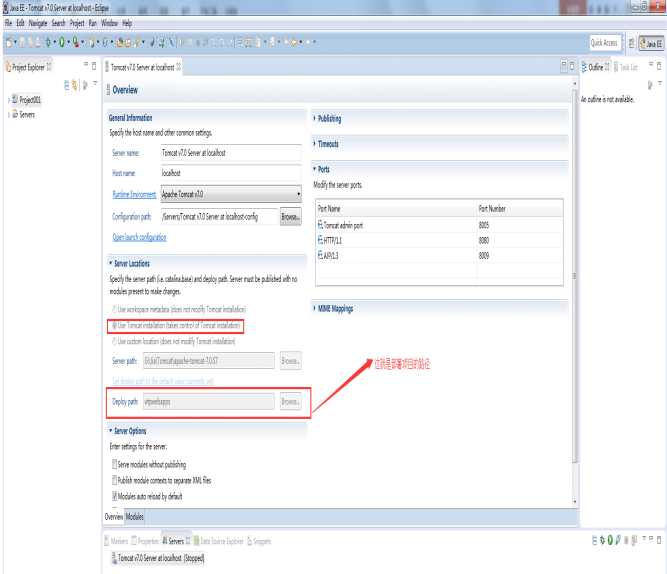Expand the MIME Mappings section

[314, 308]
